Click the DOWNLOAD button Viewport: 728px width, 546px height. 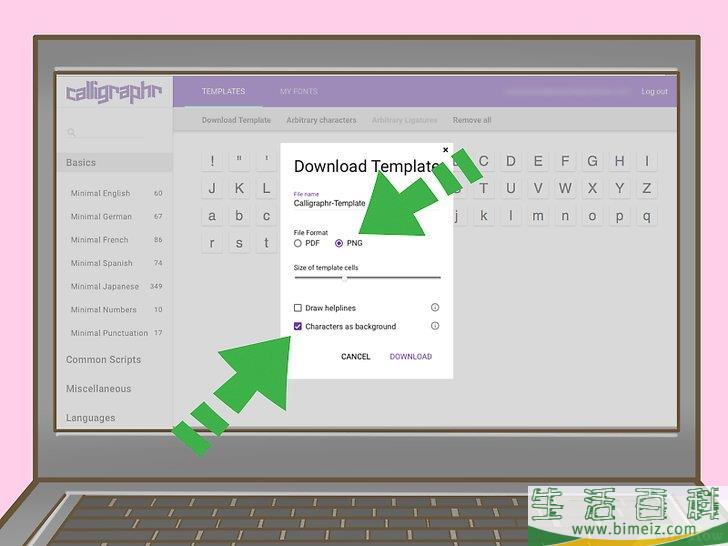click(x=410, y=357)
